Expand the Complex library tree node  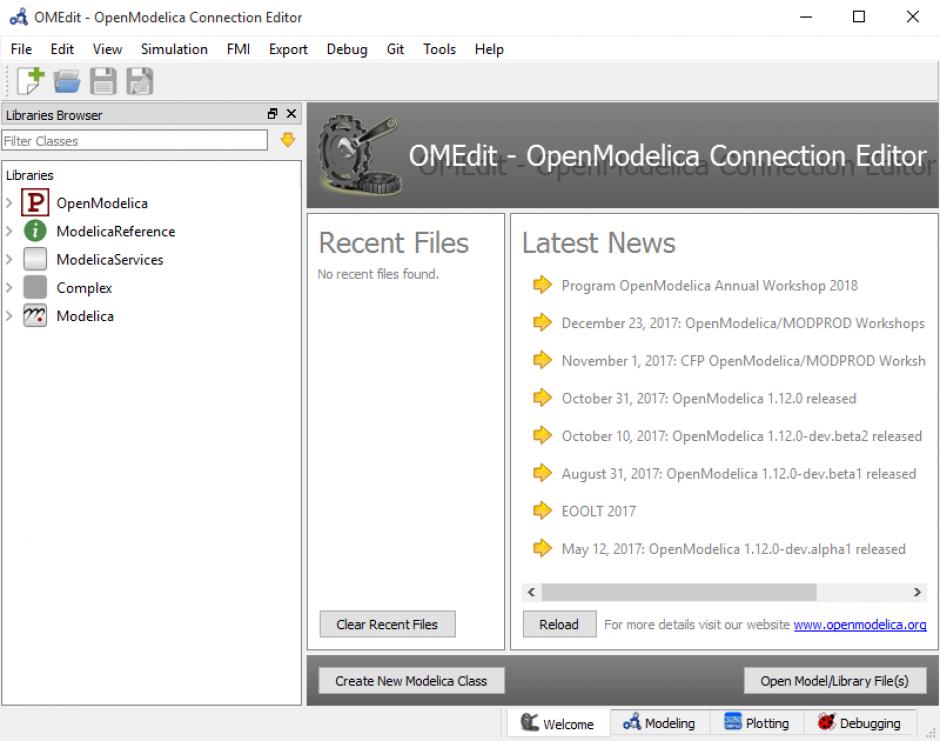click(9, 287)
